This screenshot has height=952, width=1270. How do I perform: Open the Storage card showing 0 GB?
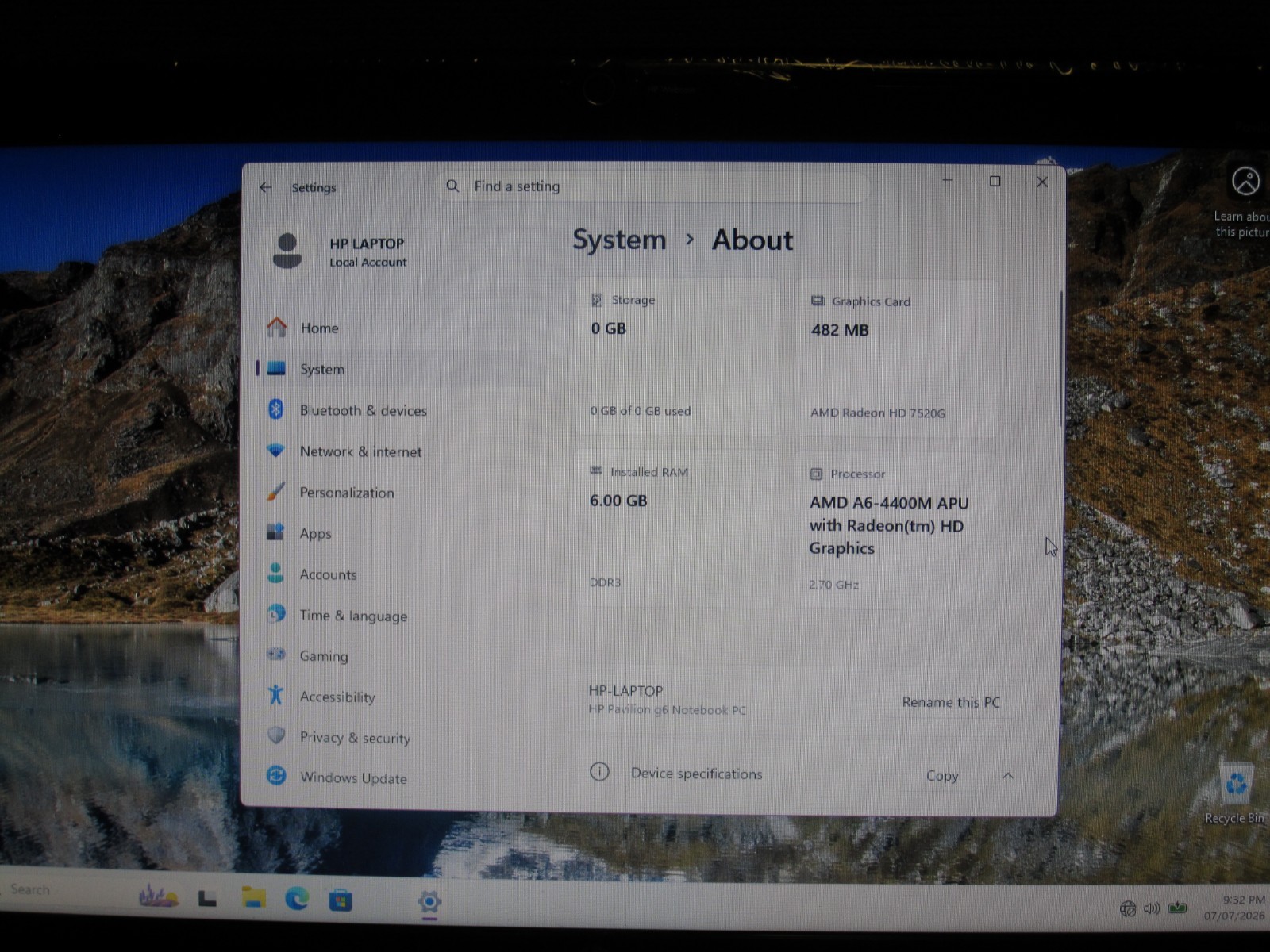(679, 358)
